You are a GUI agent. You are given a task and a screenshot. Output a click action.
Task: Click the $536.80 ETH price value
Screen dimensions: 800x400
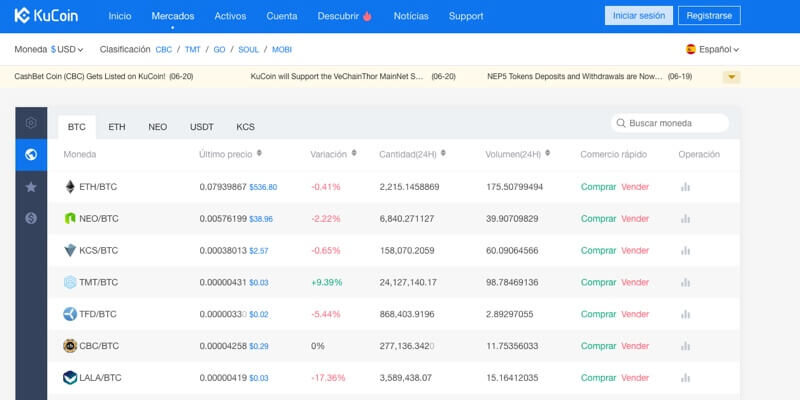coord(263,187)
